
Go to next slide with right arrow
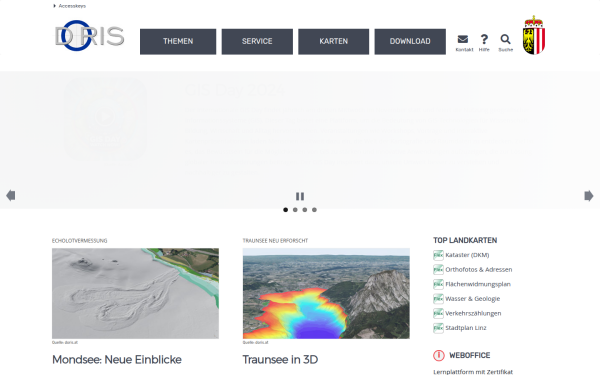coord(589,196)
